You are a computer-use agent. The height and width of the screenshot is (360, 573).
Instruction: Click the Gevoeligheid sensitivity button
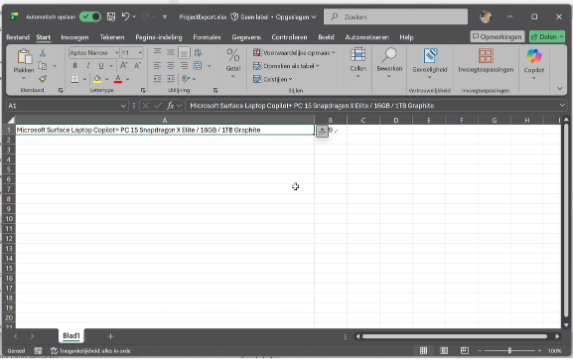tap(430, 63)
